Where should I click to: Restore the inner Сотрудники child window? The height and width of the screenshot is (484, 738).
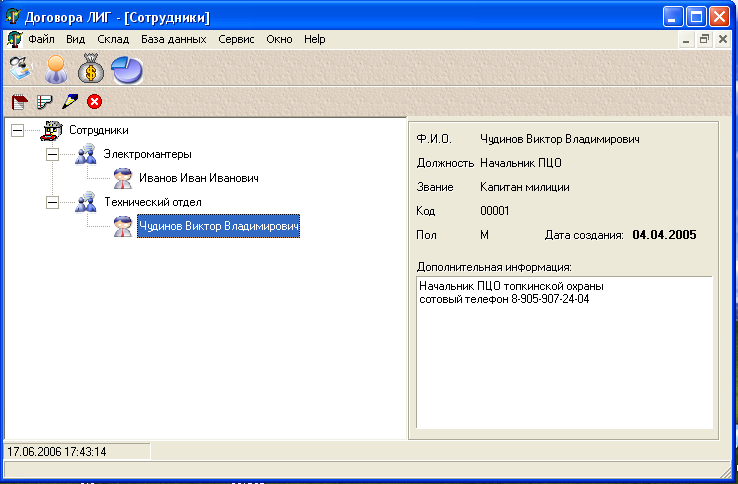704,40
